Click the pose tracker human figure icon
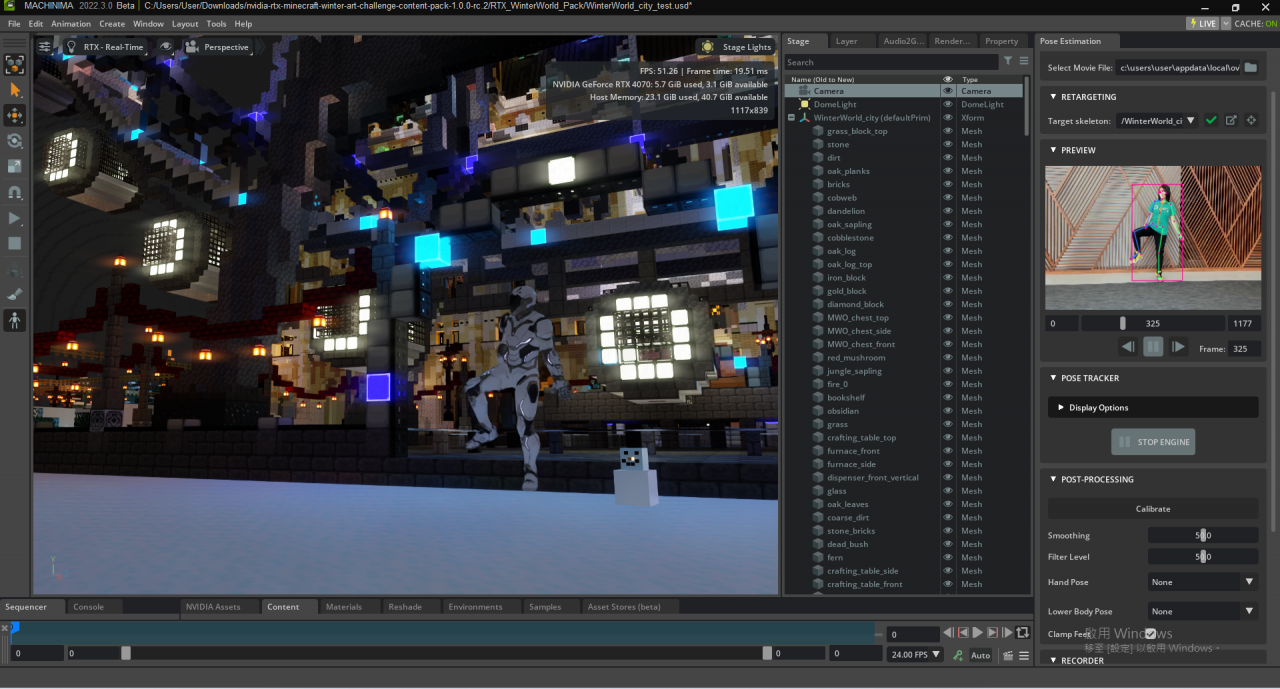 [x=15, y=320]
